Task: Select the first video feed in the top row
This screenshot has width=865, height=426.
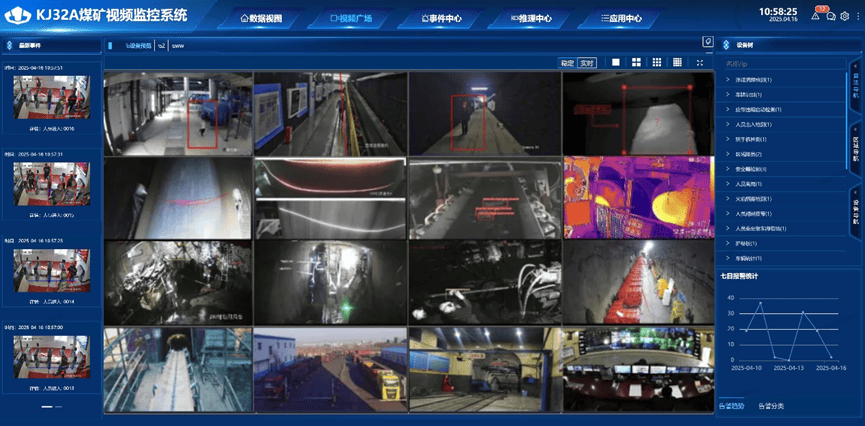Action: [x=178, y=114]
